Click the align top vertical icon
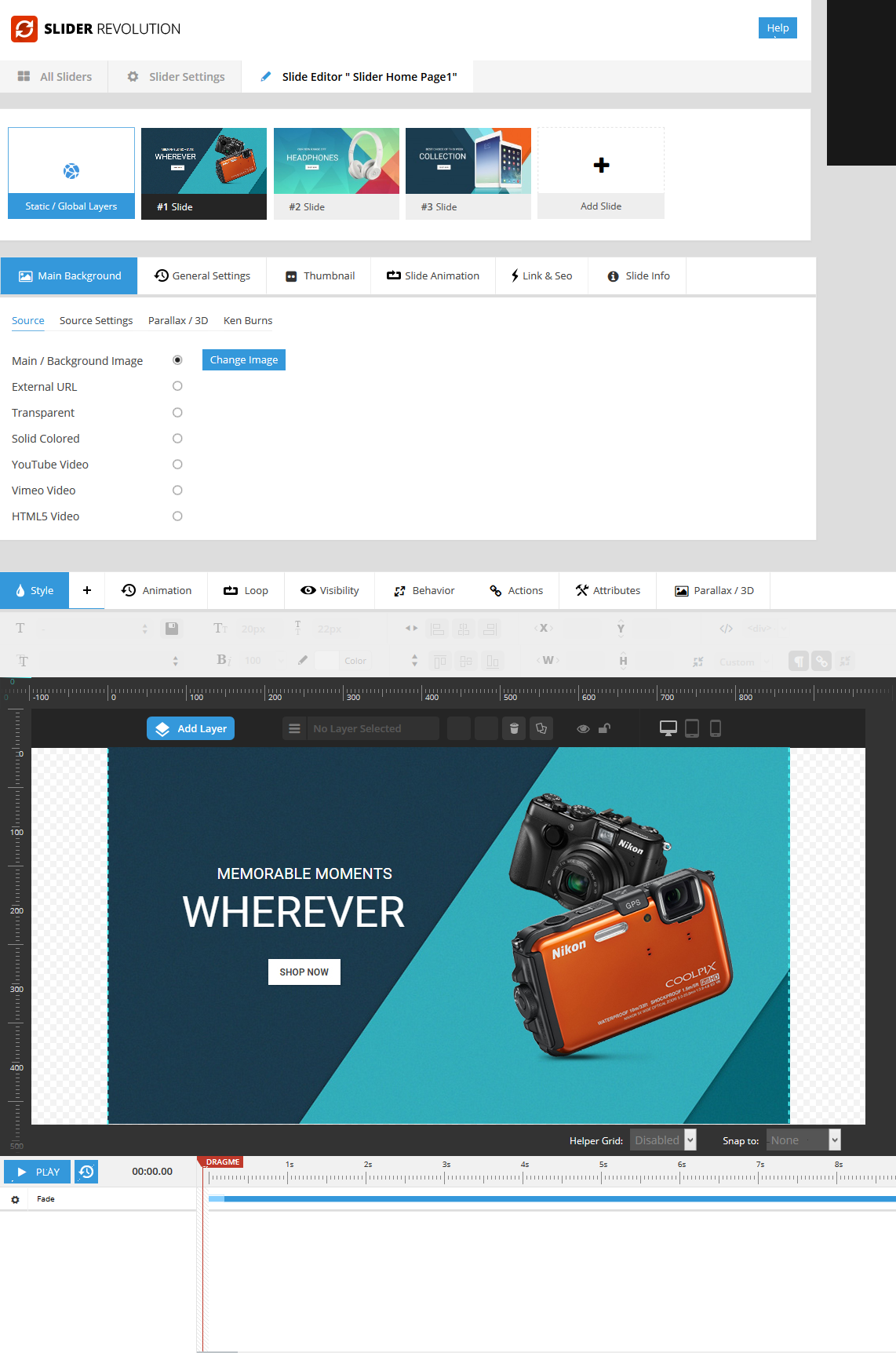This screenshot has width=896, height=1353. click(x=440, y=661)
